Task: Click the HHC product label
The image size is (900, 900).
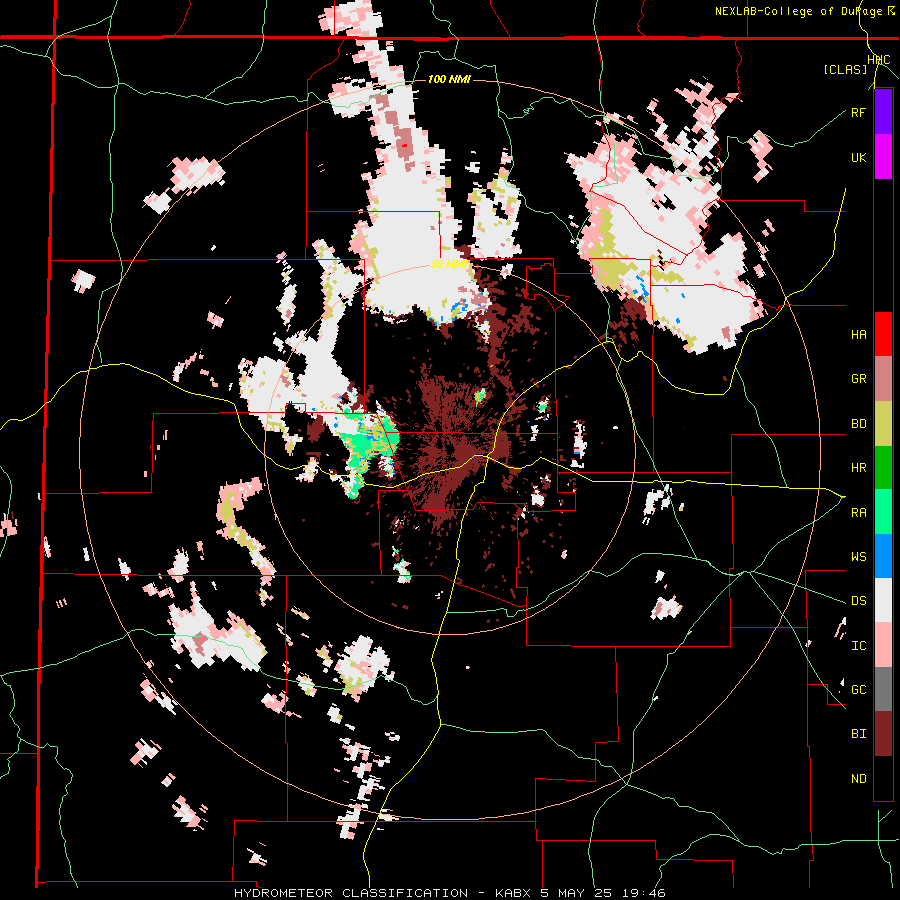Action: [x=879, y=60]
